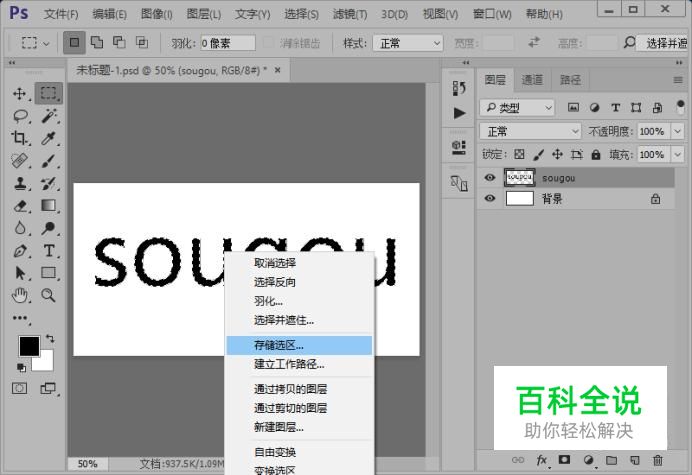The width and height of the screenshot is (692, 475).
Task: Toggle lock all for layer
Action: click(x=596, y=154)
